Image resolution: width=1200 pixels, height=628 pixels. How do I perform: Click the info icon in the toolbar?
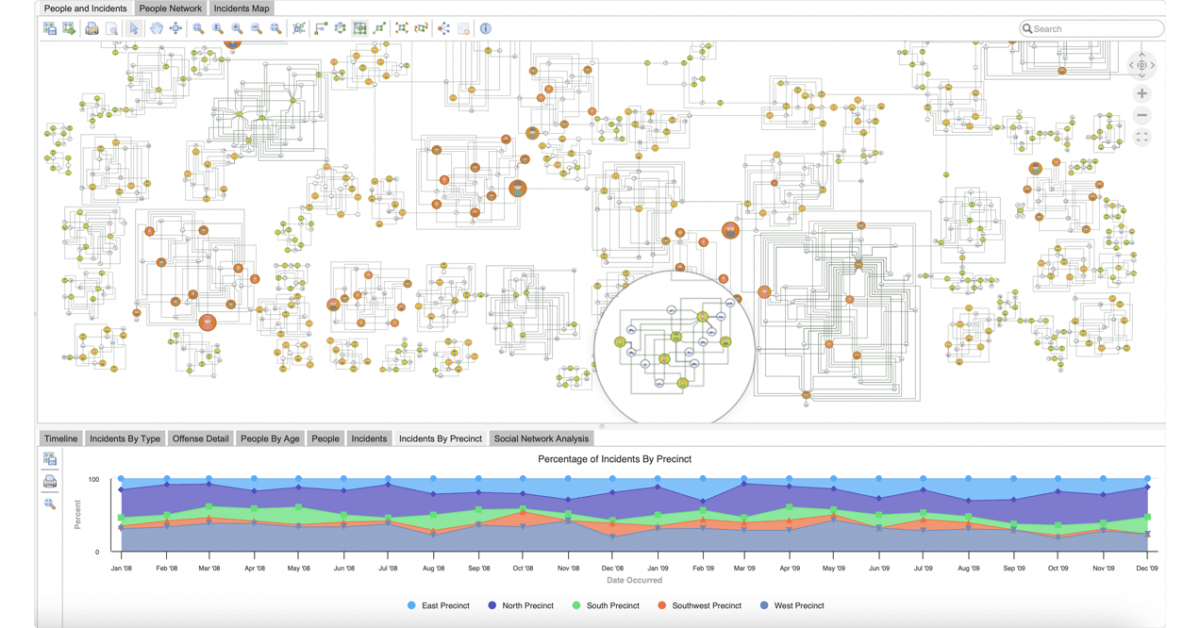(x=485, y=29)
